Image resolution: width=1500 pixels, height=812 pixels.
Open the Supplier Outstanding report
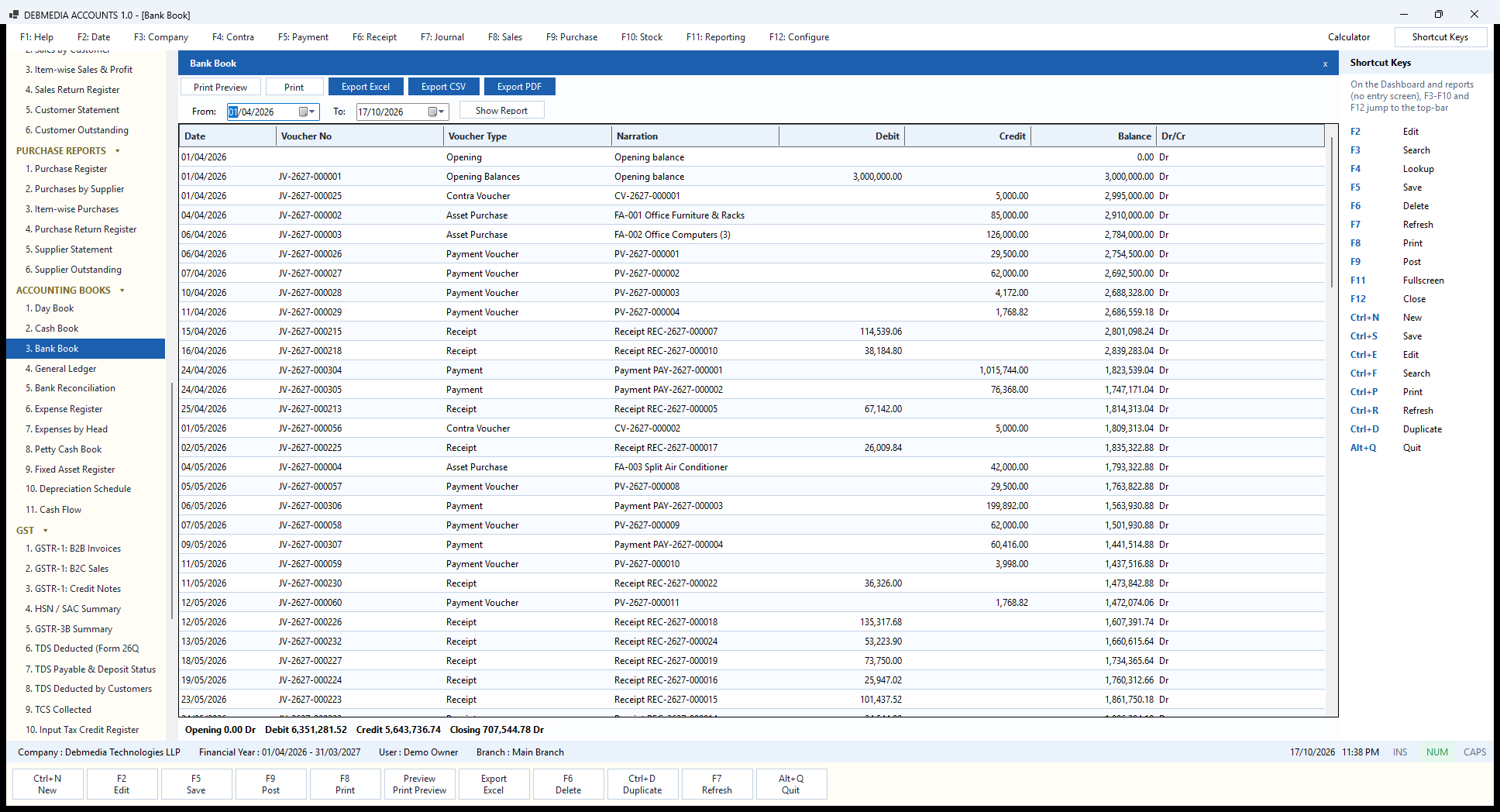(x=74, y=270)
